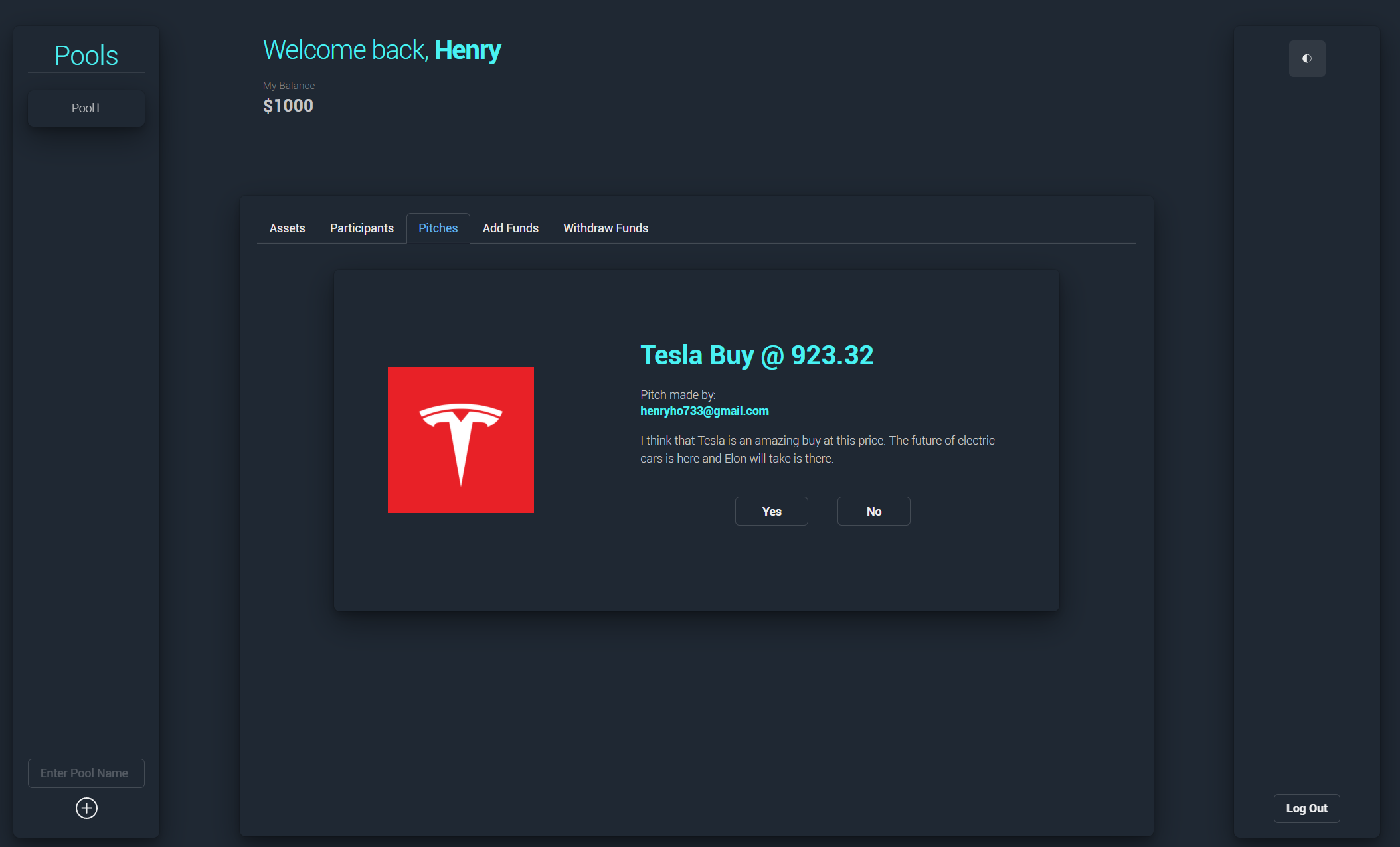Open the Participants tab

click(x=361, y=228)
